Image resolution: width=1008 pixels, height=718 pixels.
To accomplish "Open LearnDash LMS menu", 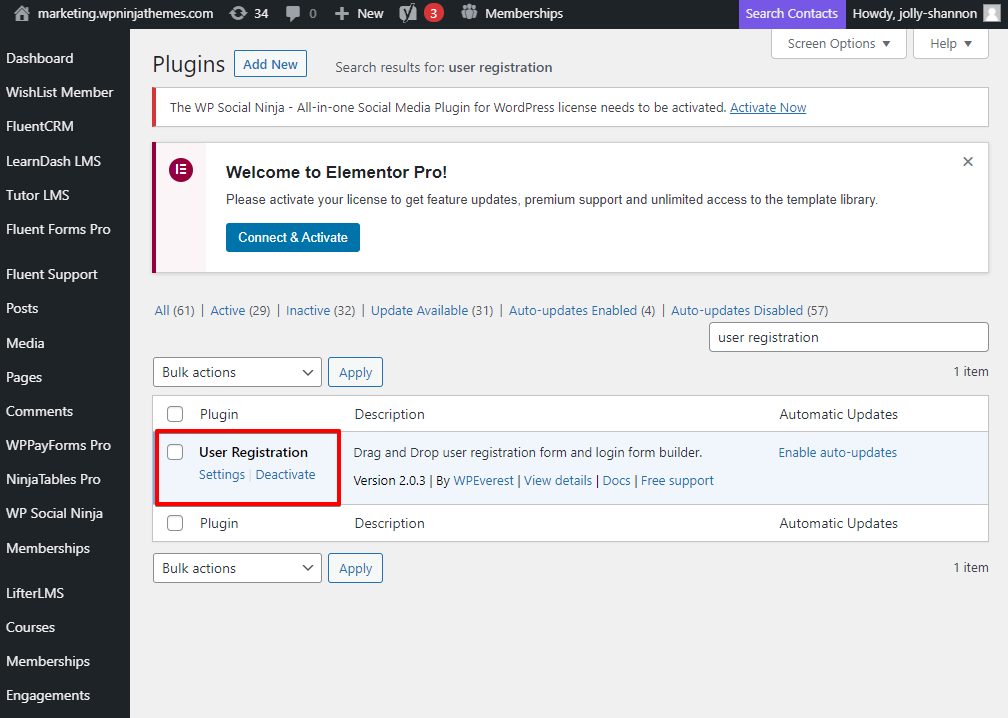I will (x=53, y=161).
